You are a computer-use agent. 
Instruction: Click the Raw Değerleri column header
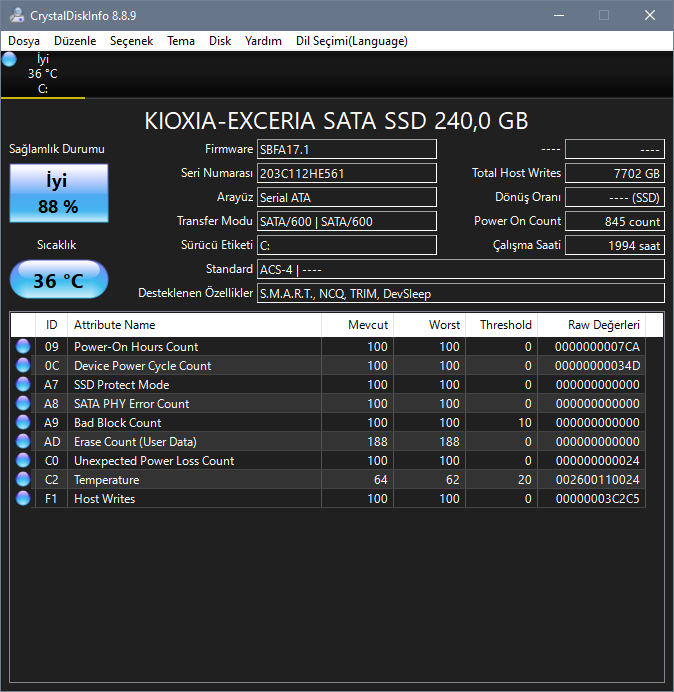591,325
